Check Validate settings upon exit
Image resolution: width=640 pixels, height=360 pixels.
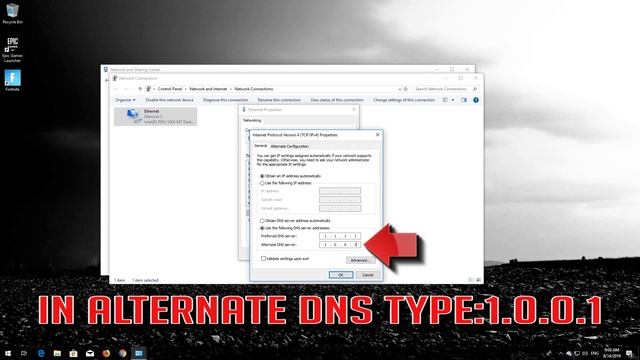(x=263, y=258)
